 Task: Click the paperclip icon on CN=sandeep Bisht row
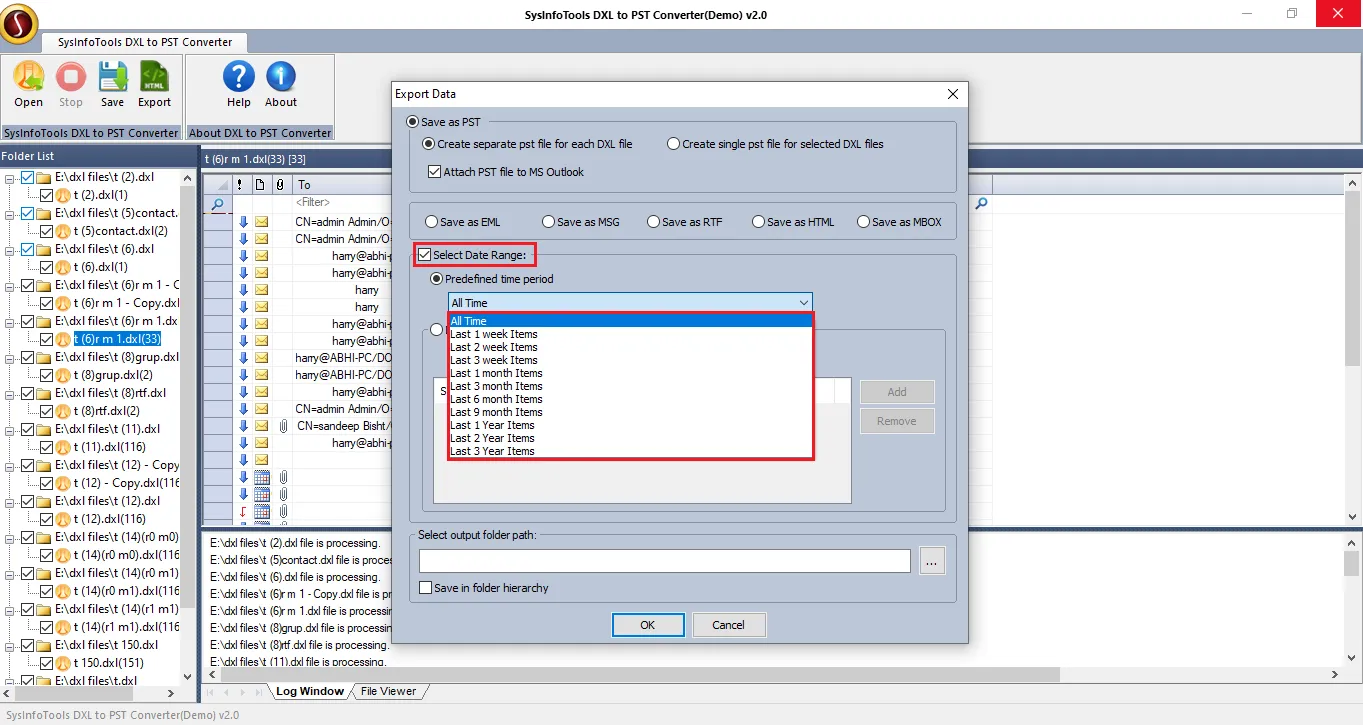pos(284,426)
